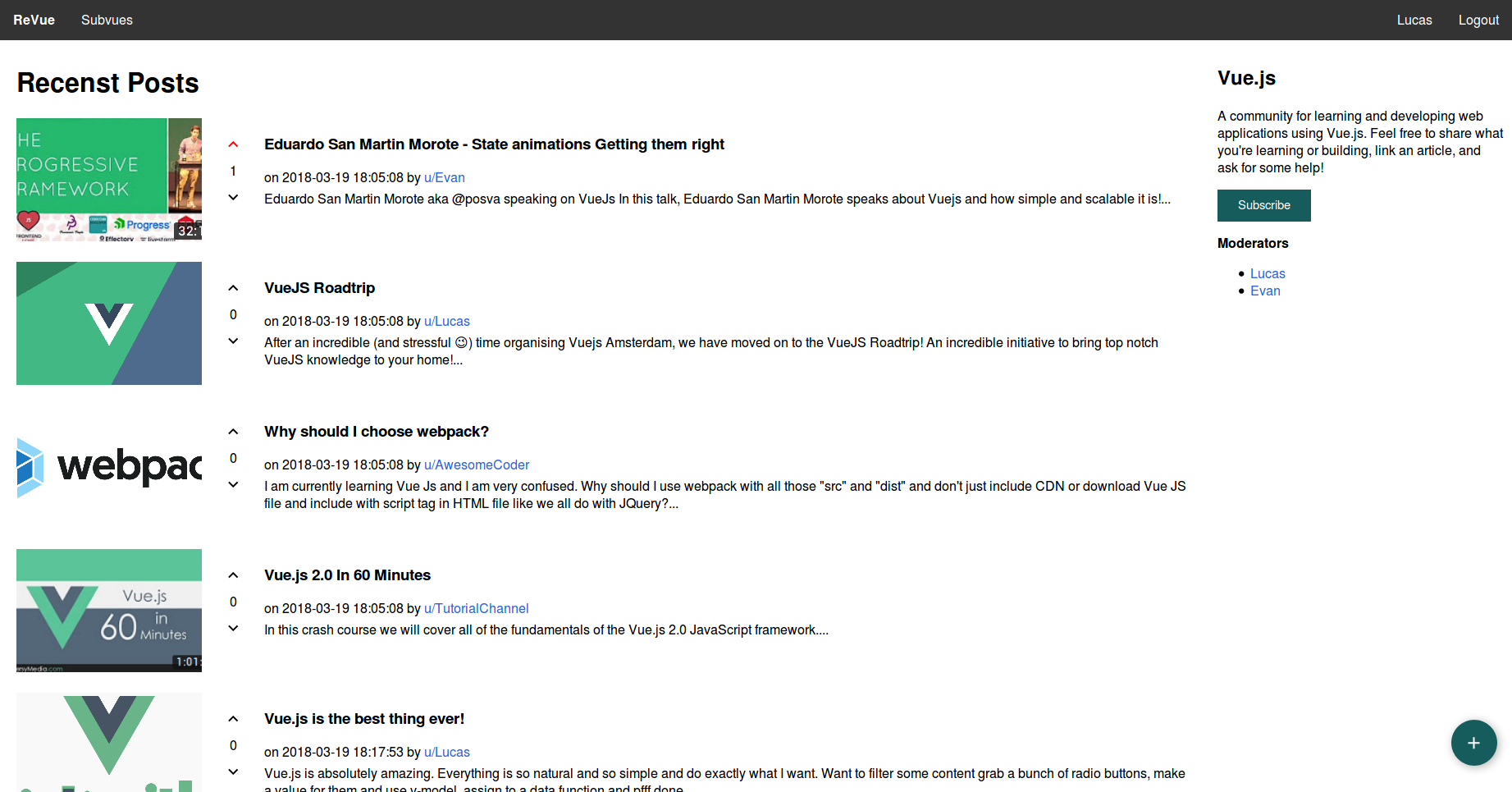Open the webpack logo thumbnail
Screen dimensions: 1512x792
coord(109,467)
